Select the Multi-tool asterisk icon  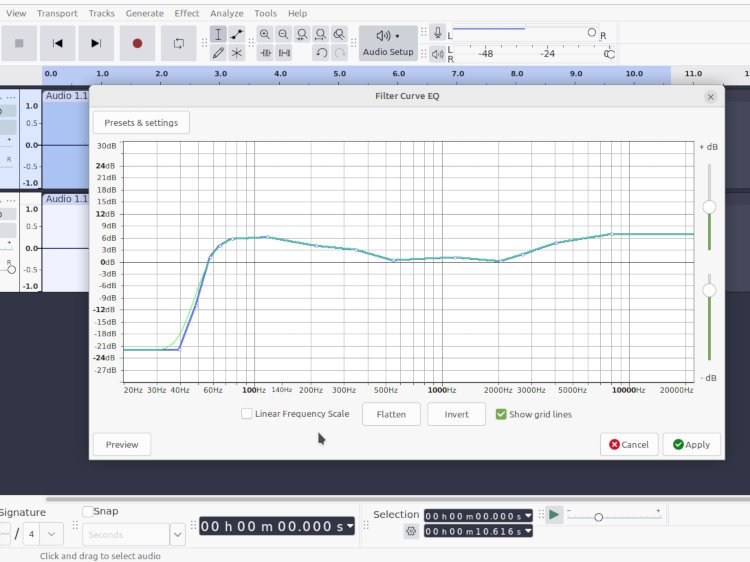[x=237, y=53]
